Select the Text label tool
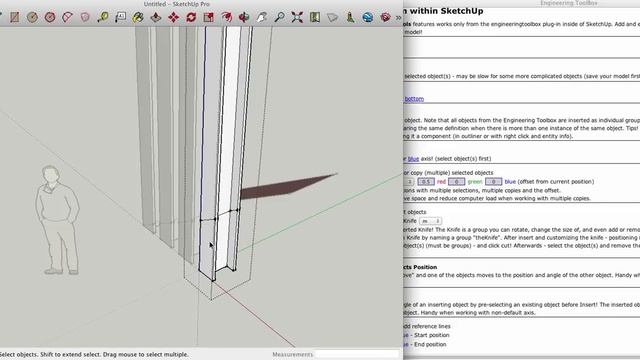 point(120,17)
